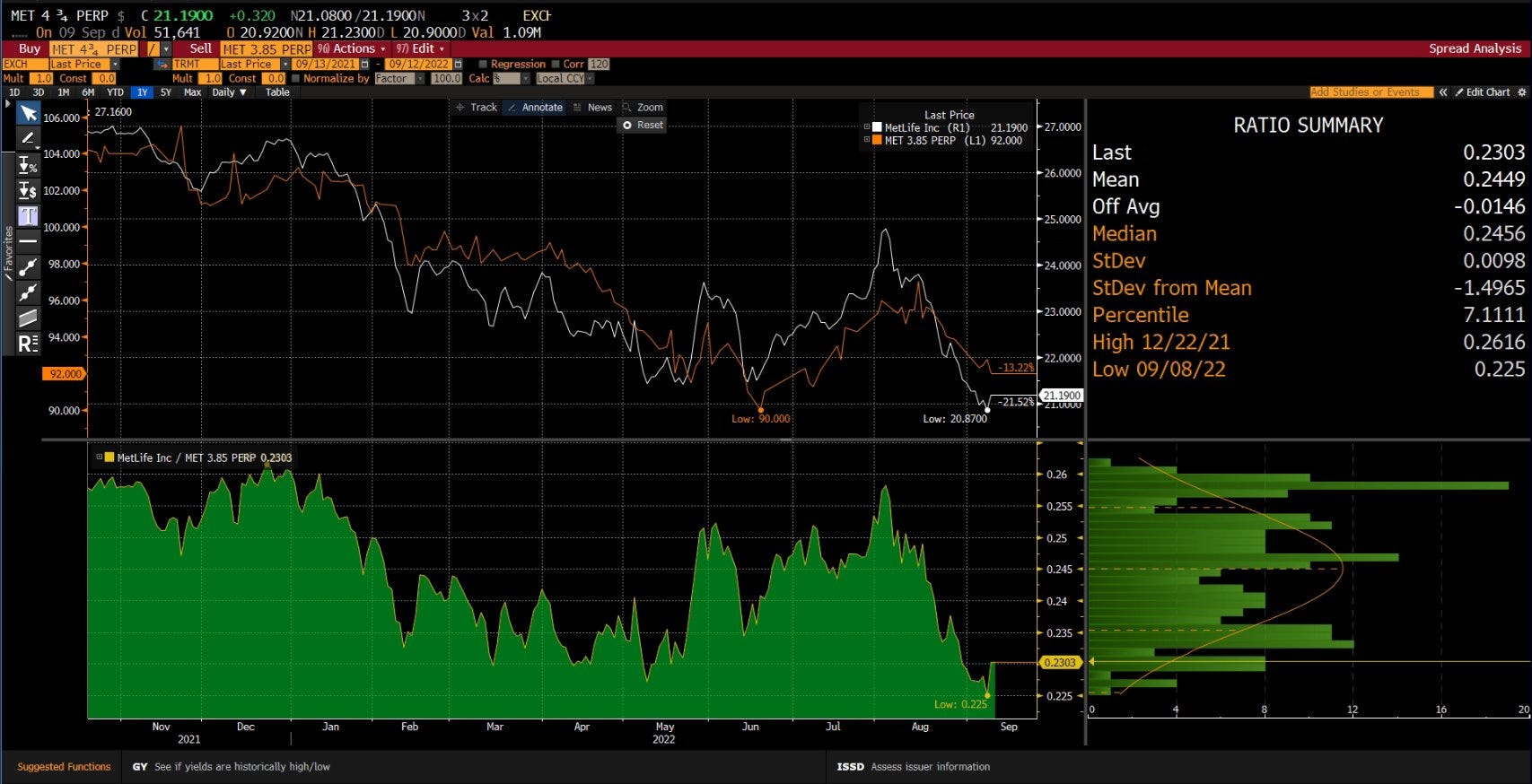Open the buy-side Last Price dropdown
The height and width of the screenshot is (784, 1532).
pos(115,65)
